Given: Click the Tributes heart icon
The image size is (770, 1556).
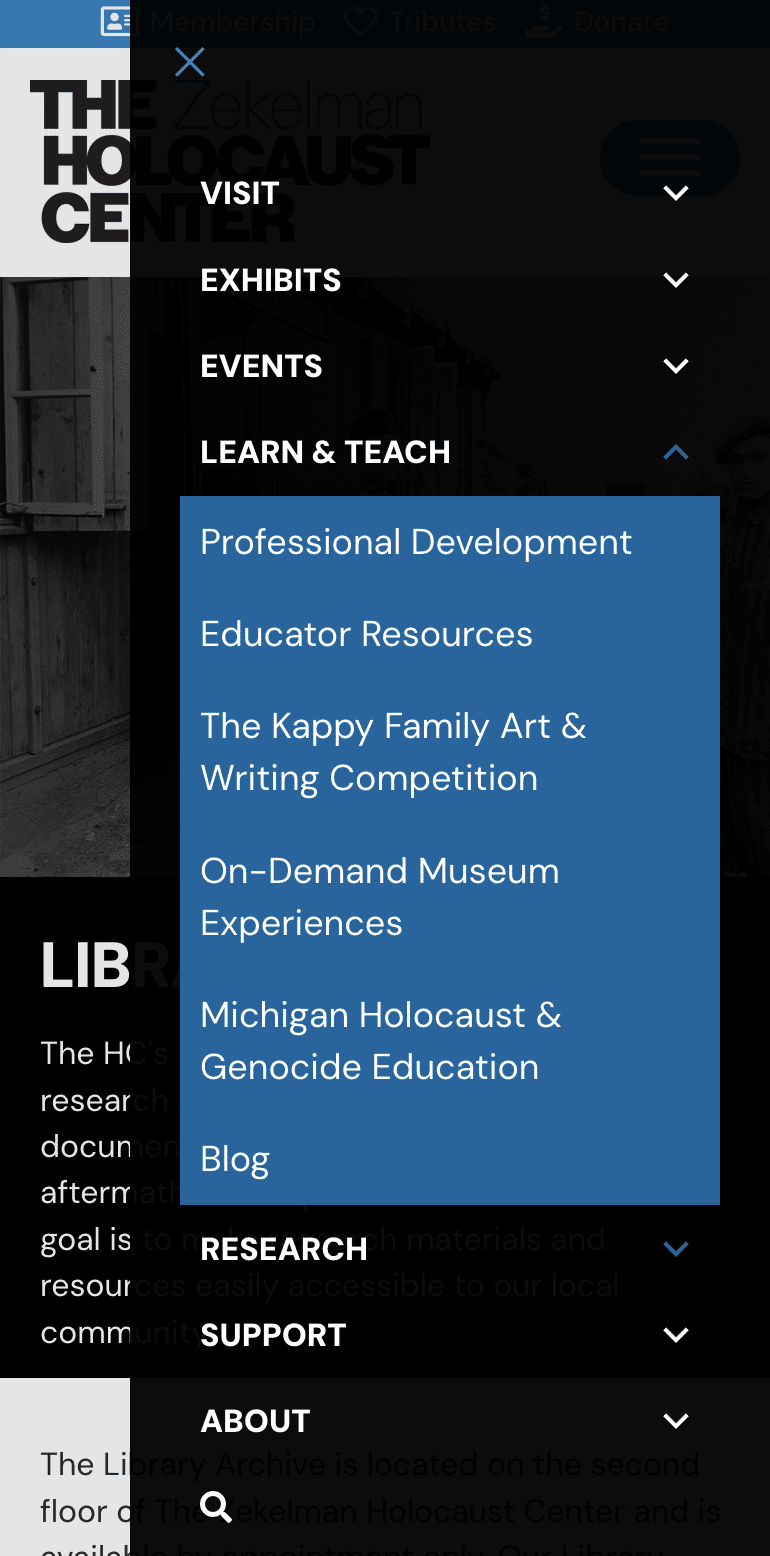Looking at the screenshot, I should [x=360, y=22].
